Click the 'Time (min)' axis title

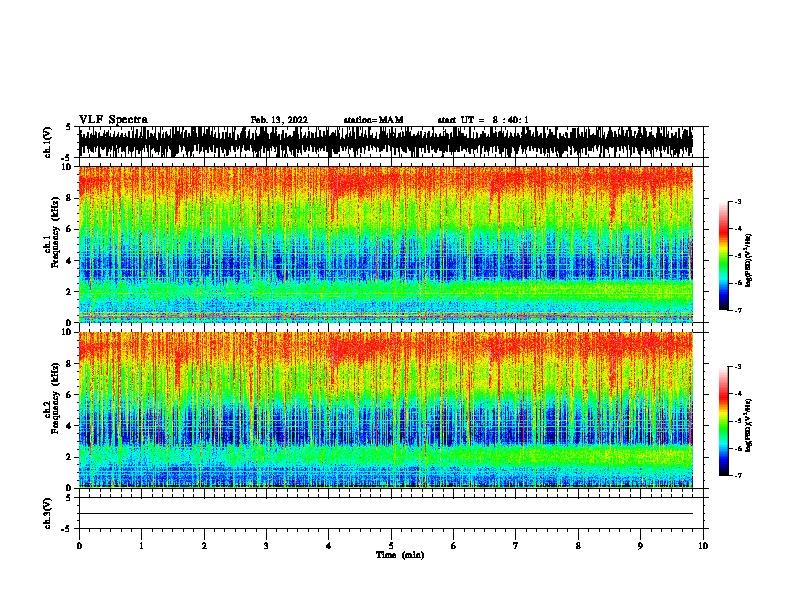pos(400,555)
